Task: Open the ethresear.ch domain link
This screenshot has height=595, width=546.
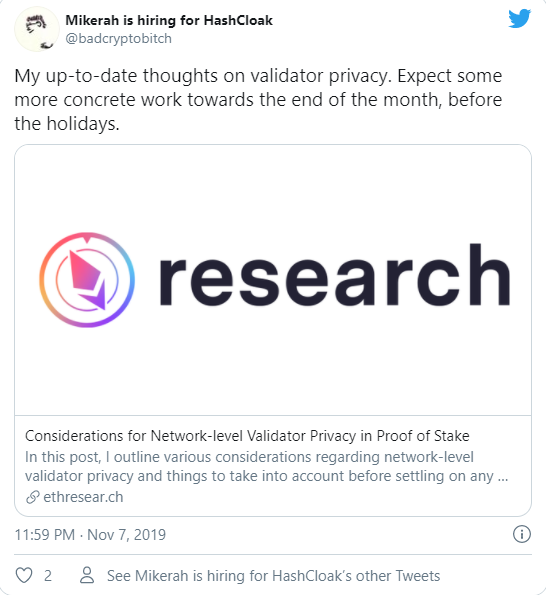Action: (x=83, y=497)
